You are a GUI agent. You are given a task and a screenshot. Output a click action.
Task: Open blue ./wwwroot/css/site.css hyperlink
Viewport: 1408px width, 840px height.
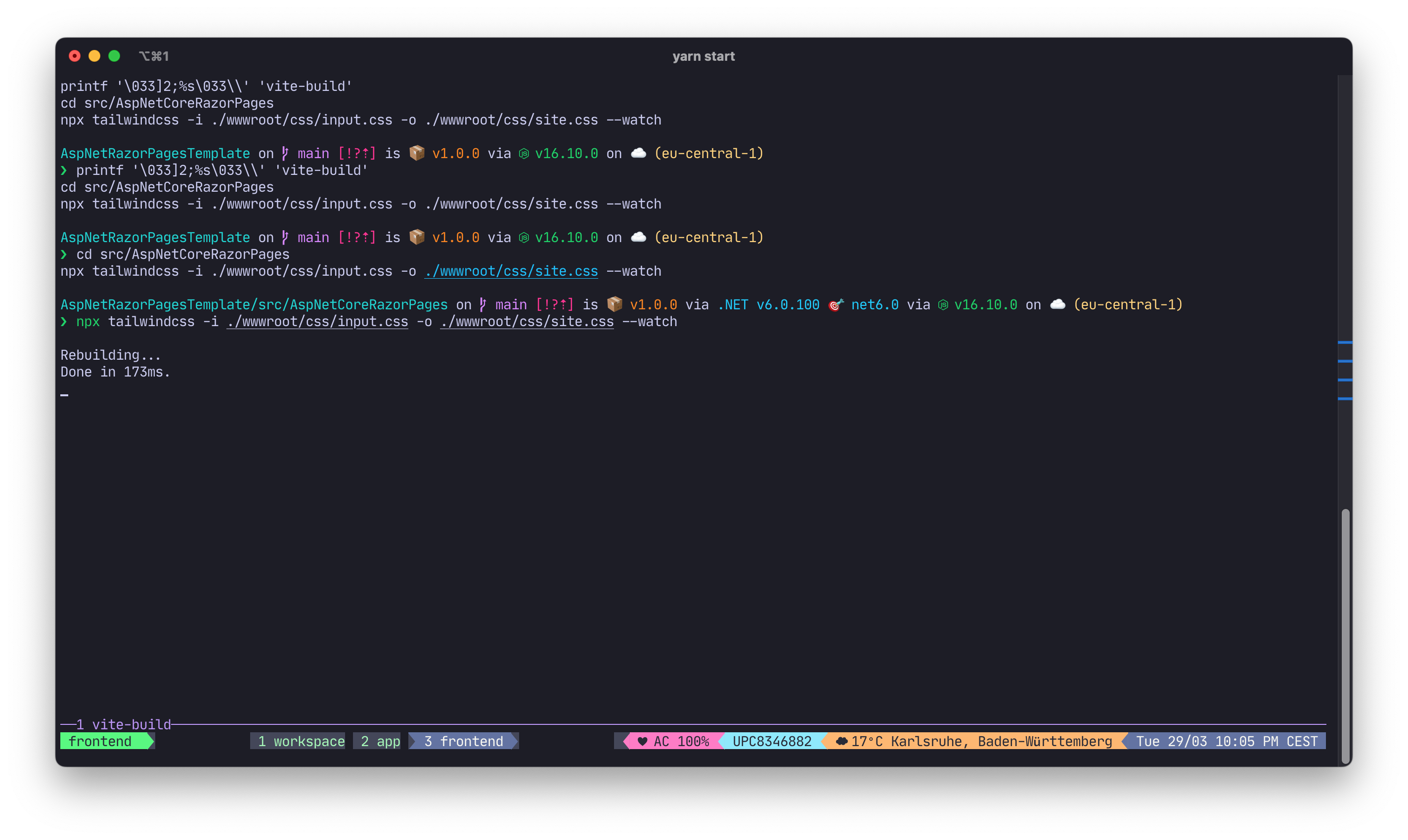511,272
